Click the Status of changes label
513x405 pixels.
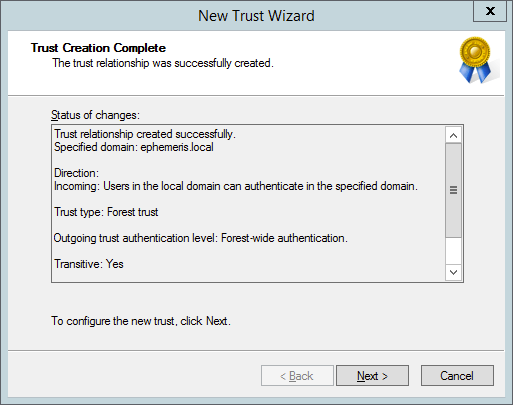pos(95,115)
